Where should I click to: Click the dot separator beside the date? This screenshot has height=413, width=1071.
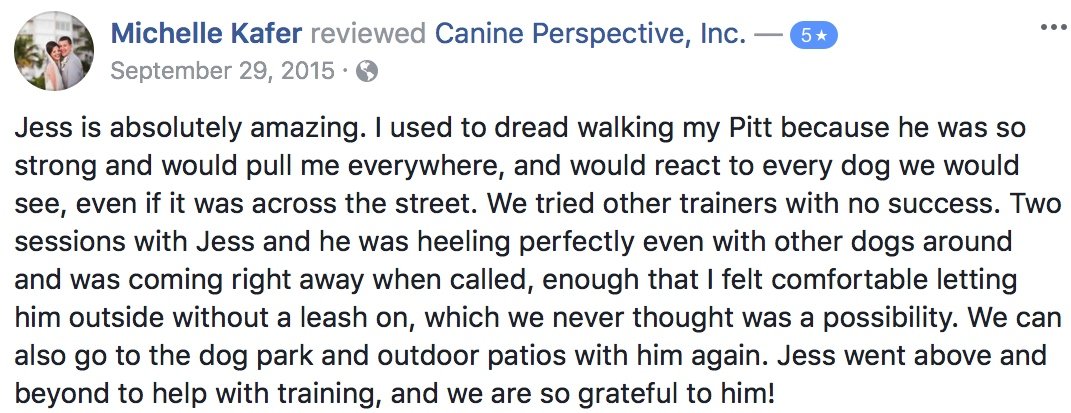point(346,72)
